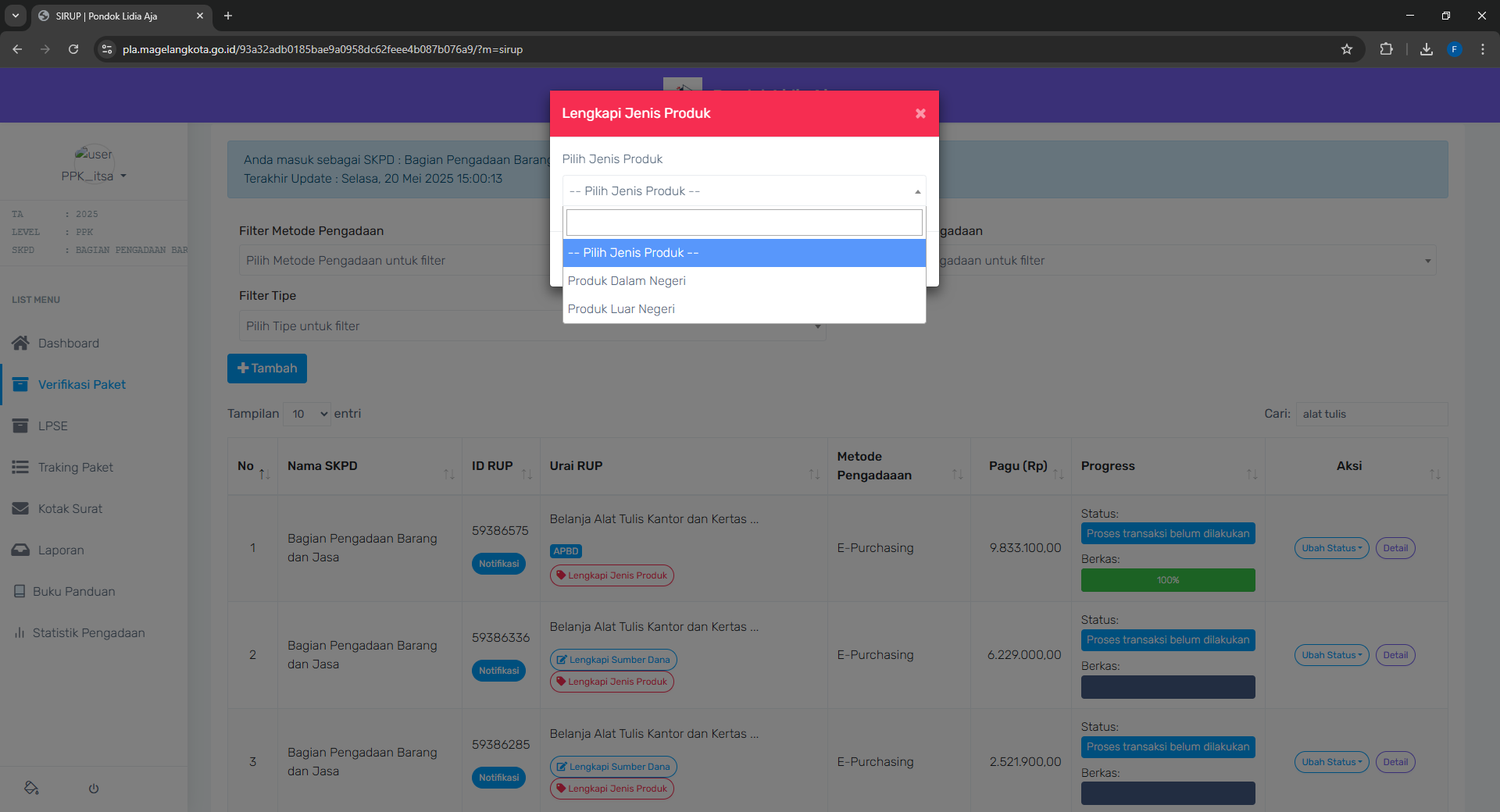Click the Laporan tray icon
1500x812 pixels.
[x=20, y=550]
